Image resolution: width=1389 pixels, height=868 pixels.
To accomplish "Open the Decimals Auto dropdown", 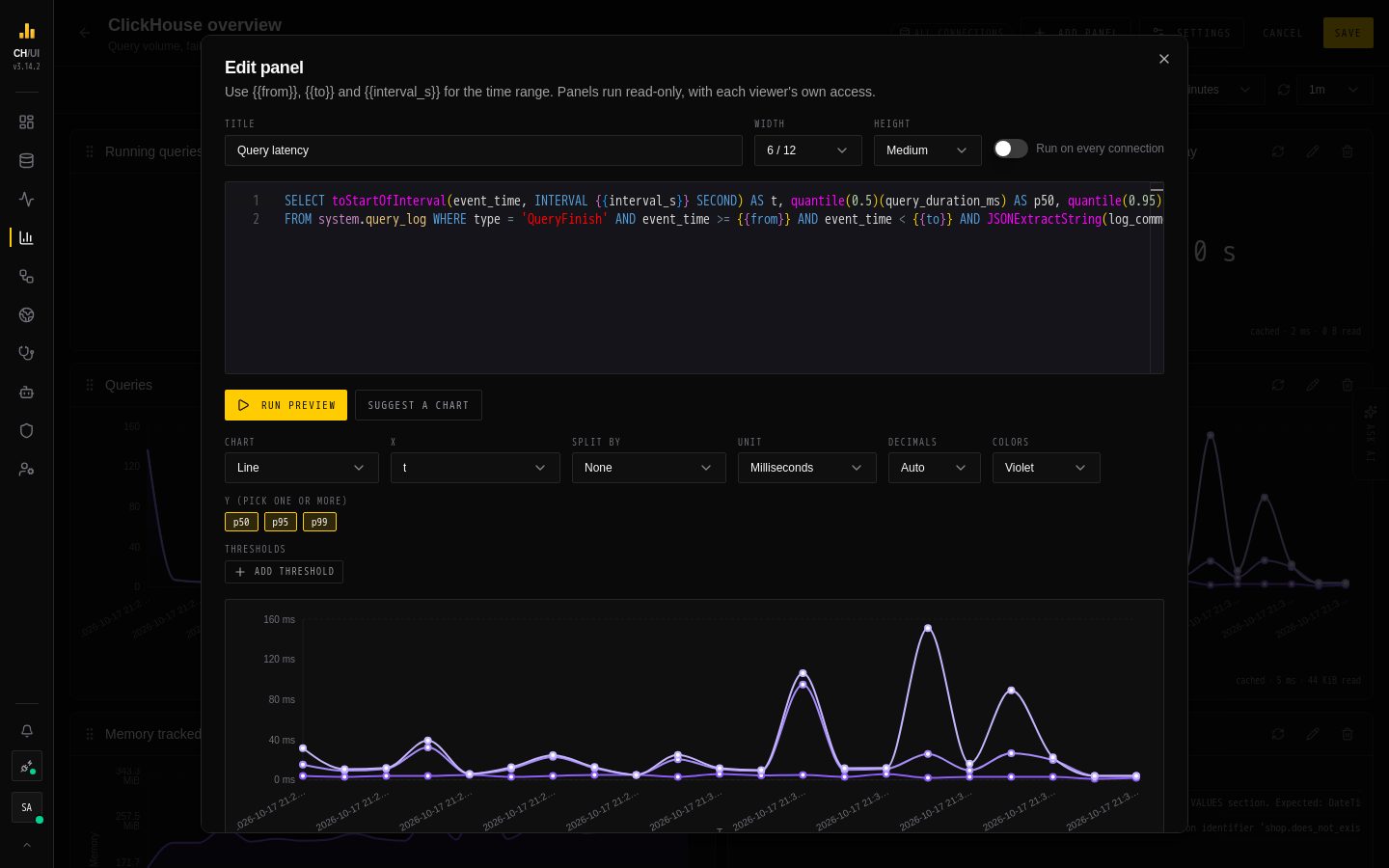I will [935, 468].
